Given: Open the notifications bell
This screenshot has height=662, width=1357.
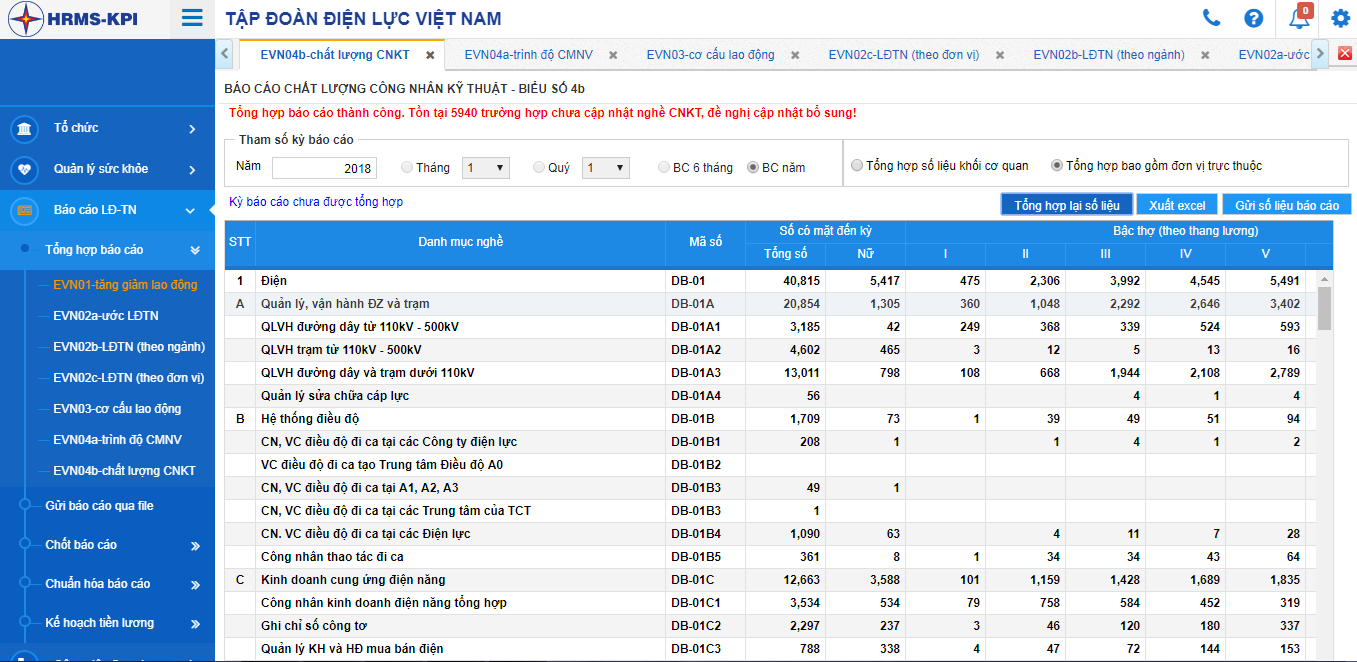Looking at the screenshot, I should click(x=1299, y=18).
